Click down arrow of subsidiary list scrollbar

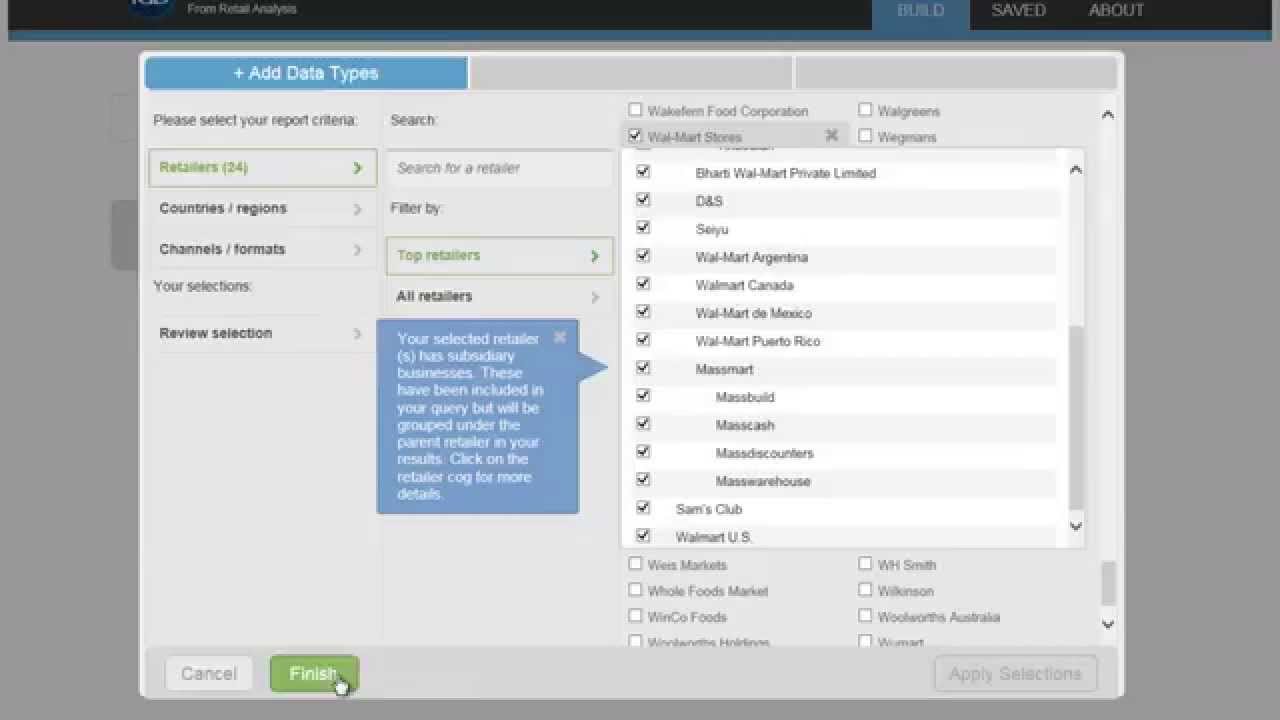[1076, 526]
